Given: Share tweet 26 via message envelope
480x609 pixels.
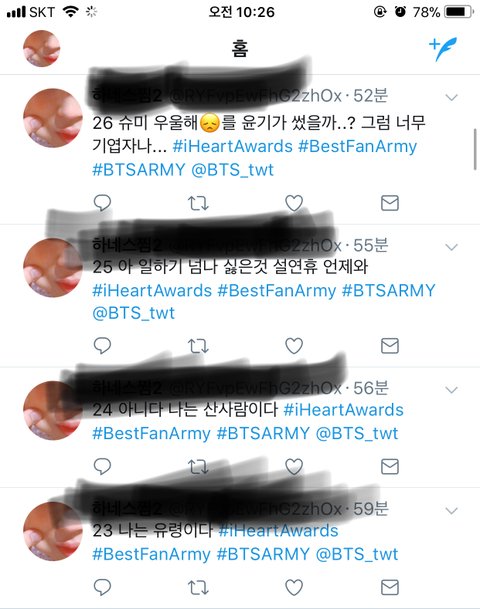Looking at the screenshot, I should pos(390,203).
